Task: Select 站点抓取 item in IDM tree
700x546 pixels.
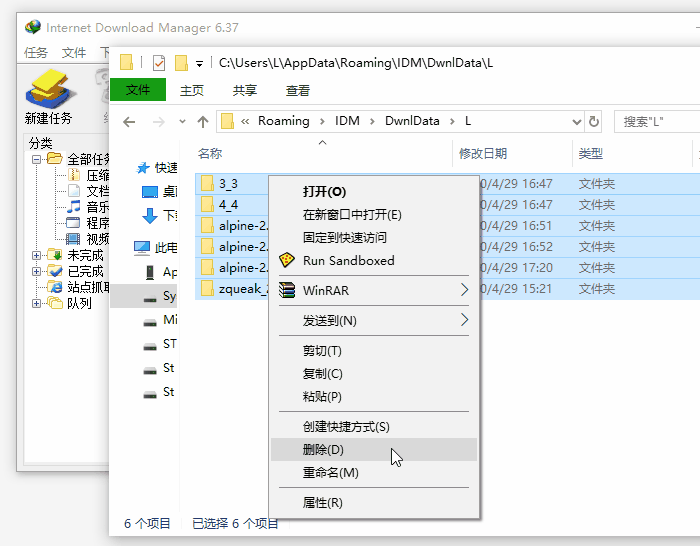Action: tap(88, 287)
